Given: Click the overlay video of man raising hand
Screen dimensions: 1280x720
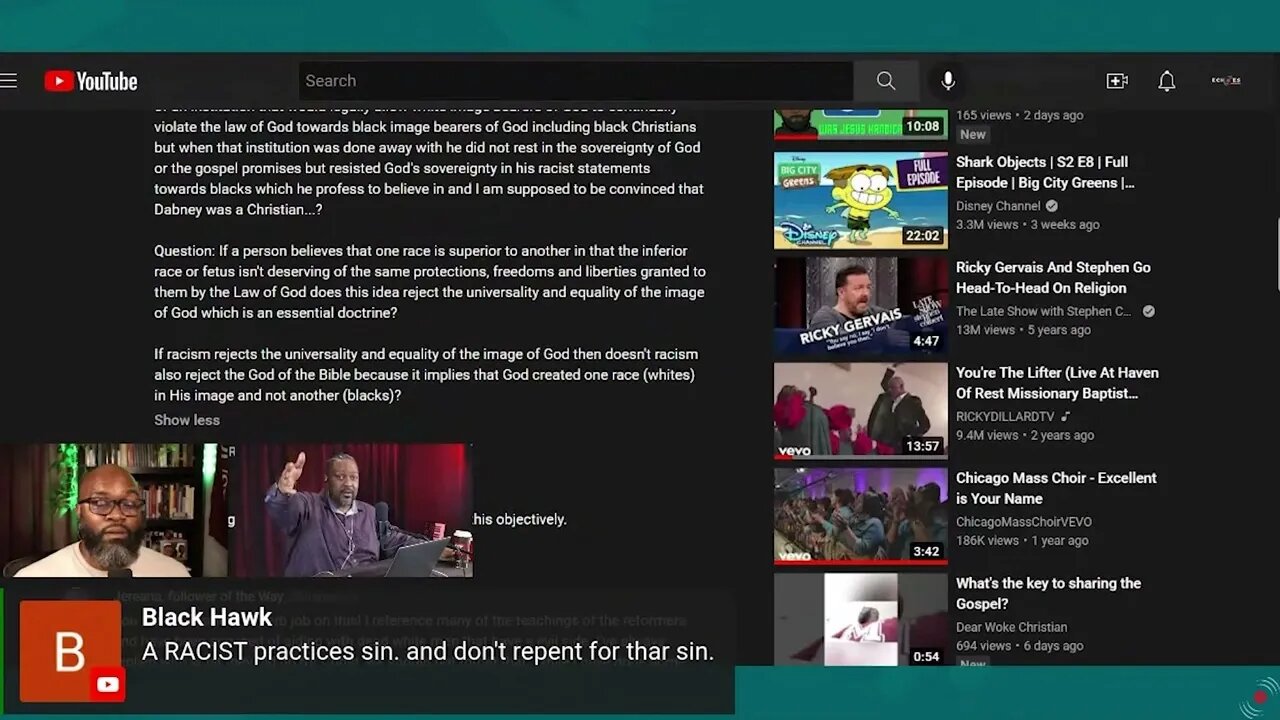Looking at the screenshot, I should tap(350, 510).
